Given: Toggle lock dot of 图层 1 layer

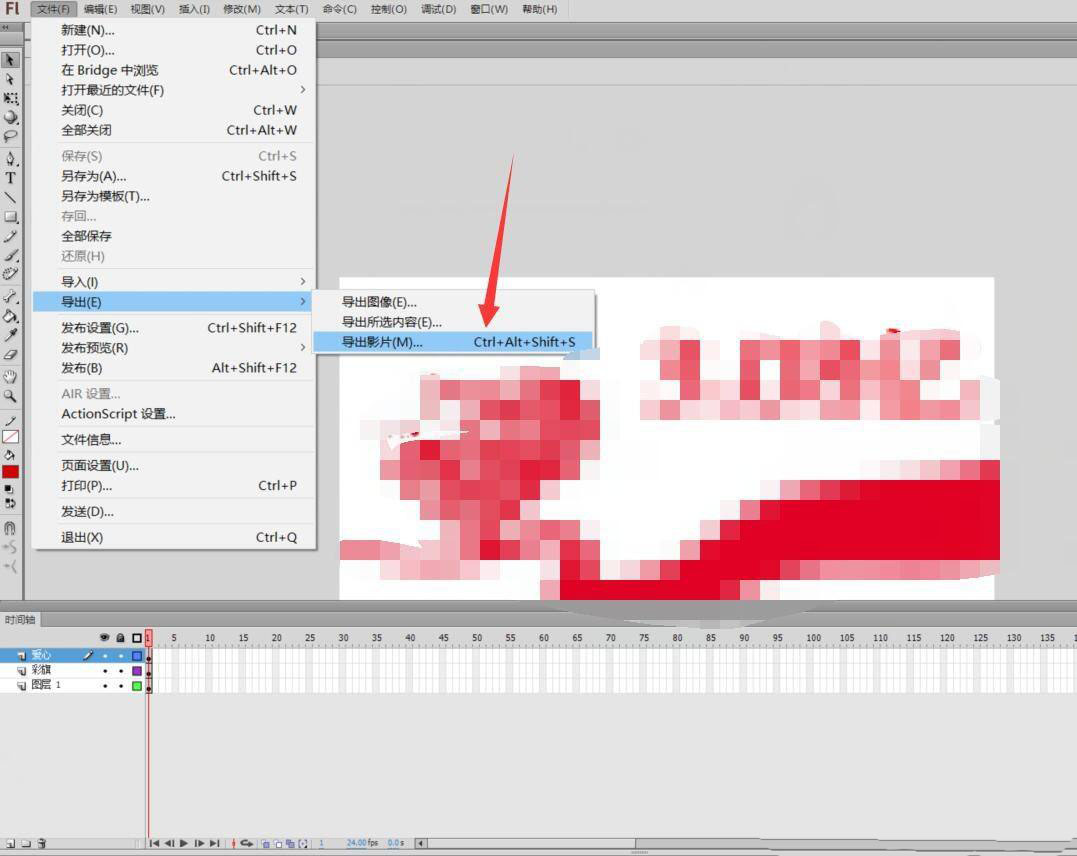Looking at the screenshot, I should point(121,686).
